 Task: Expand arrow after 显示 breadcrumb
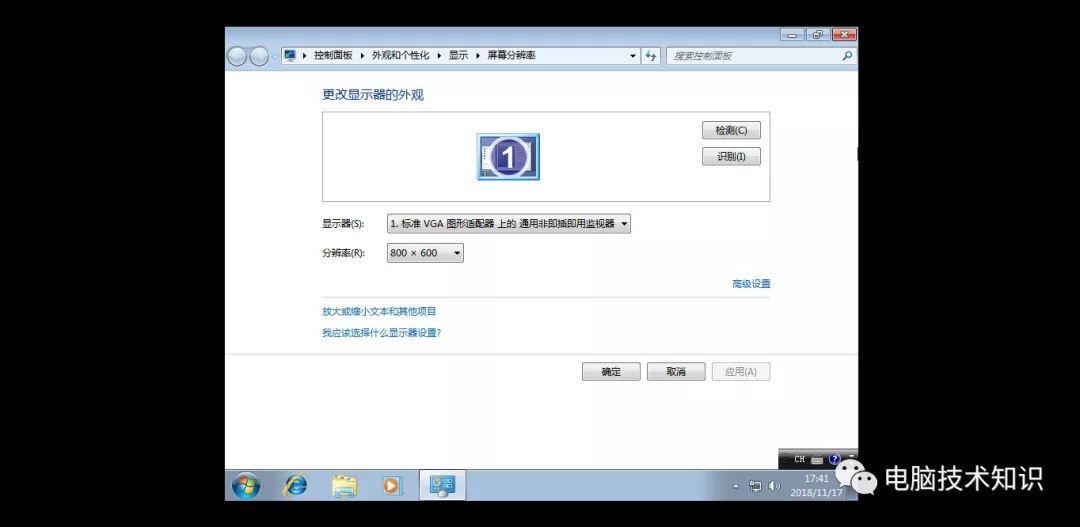pyautogui.click(x=478, y=56)
